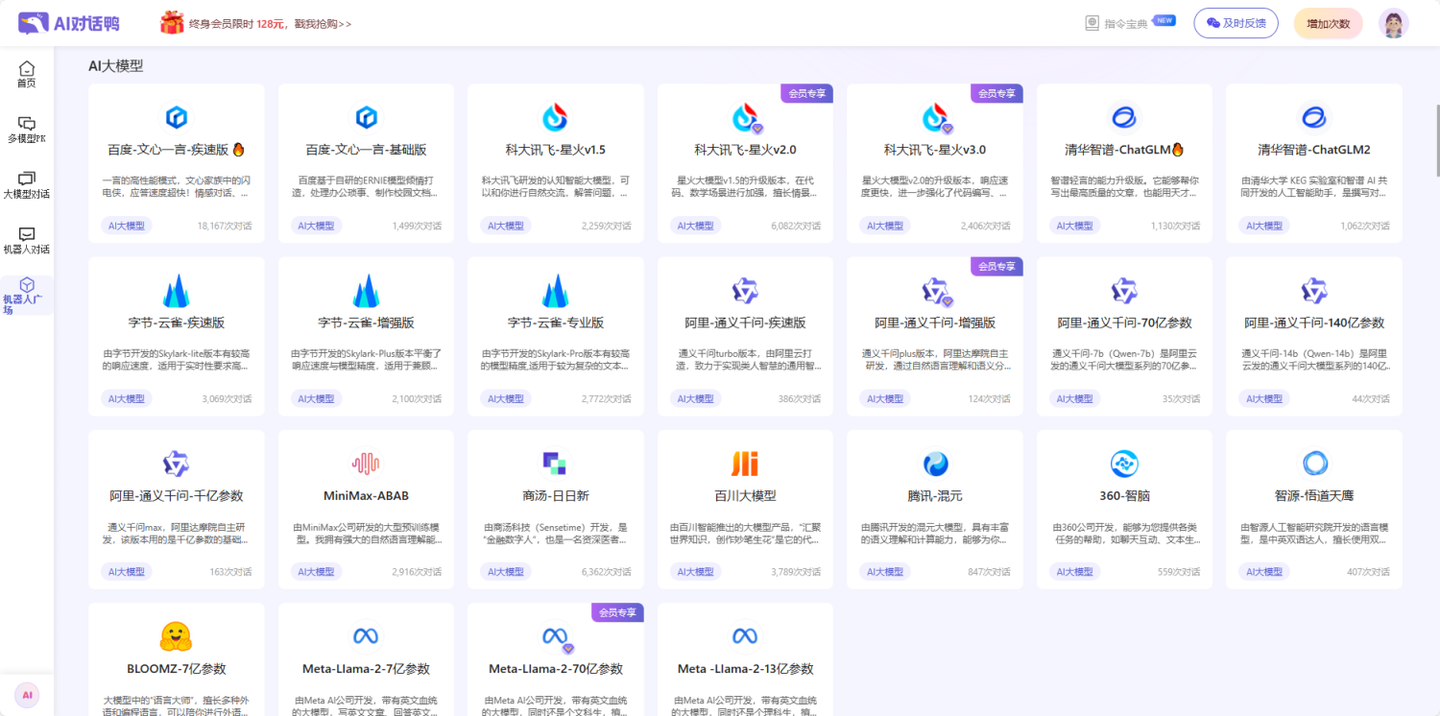Click the 及时反馈 button
This screenshot has width=1440, height=716.
tap(1236, 23)
